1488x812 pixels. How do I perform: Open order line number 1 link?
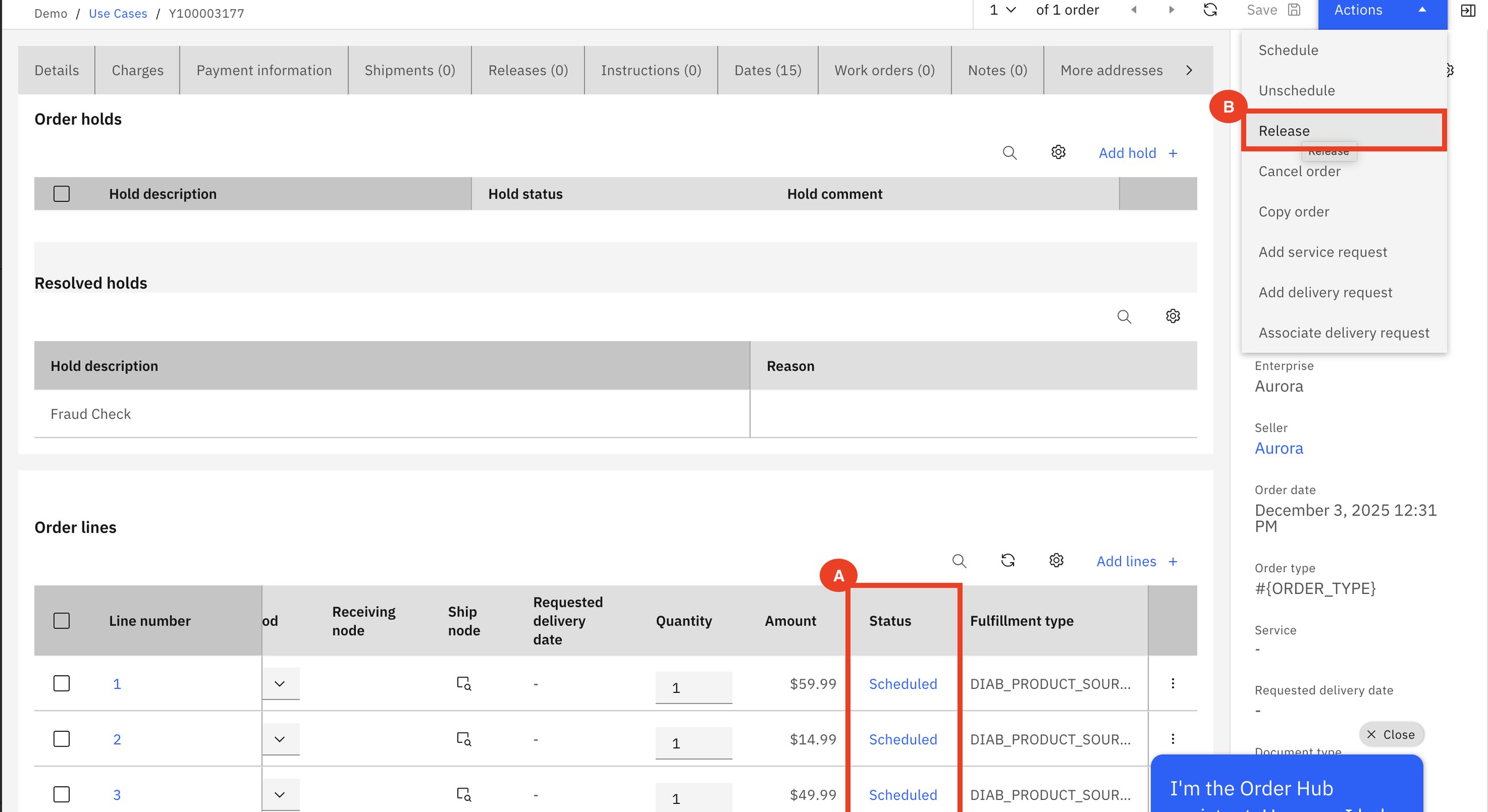pos(117,684)
